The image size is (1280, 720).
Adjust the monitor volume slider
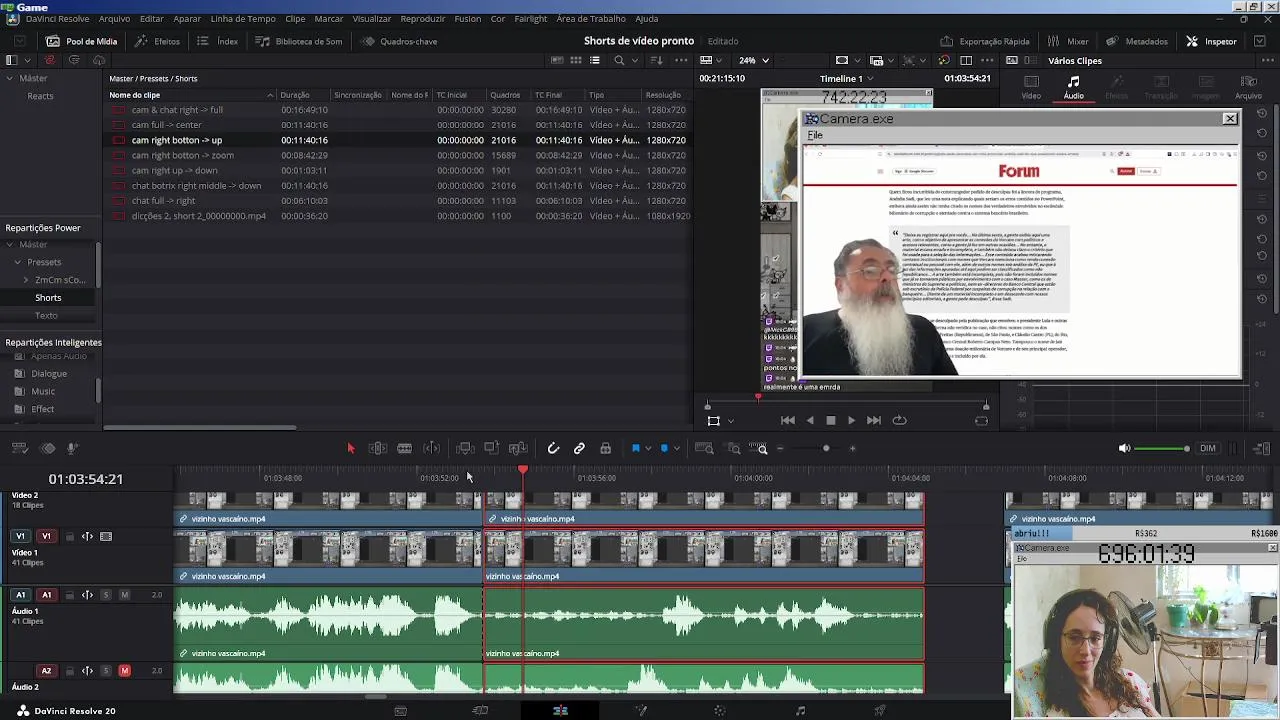point(1162,449)
